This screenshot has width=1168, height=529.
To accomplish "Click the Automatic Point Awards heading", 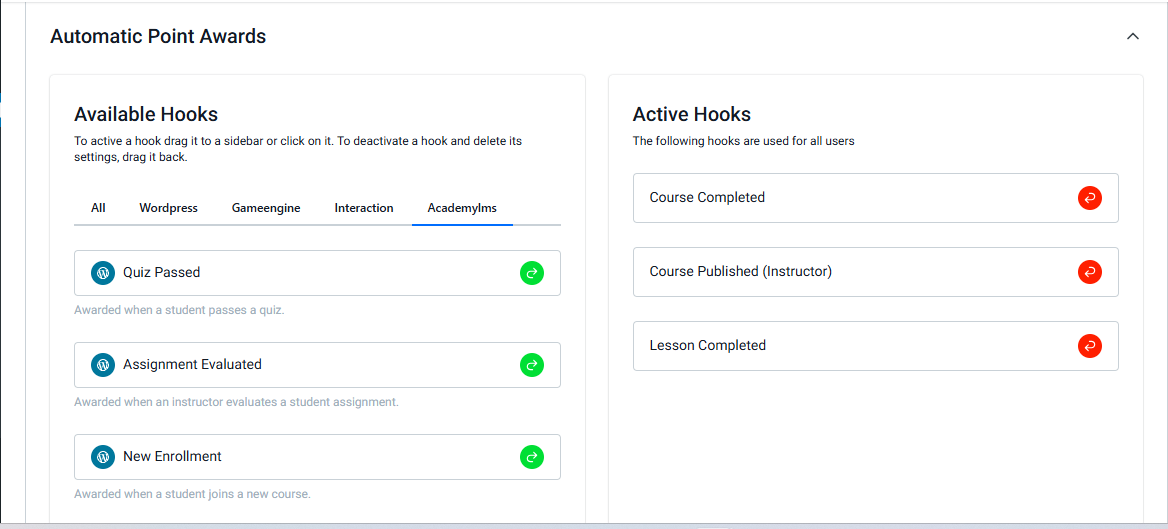I will [x=158, y=36].
